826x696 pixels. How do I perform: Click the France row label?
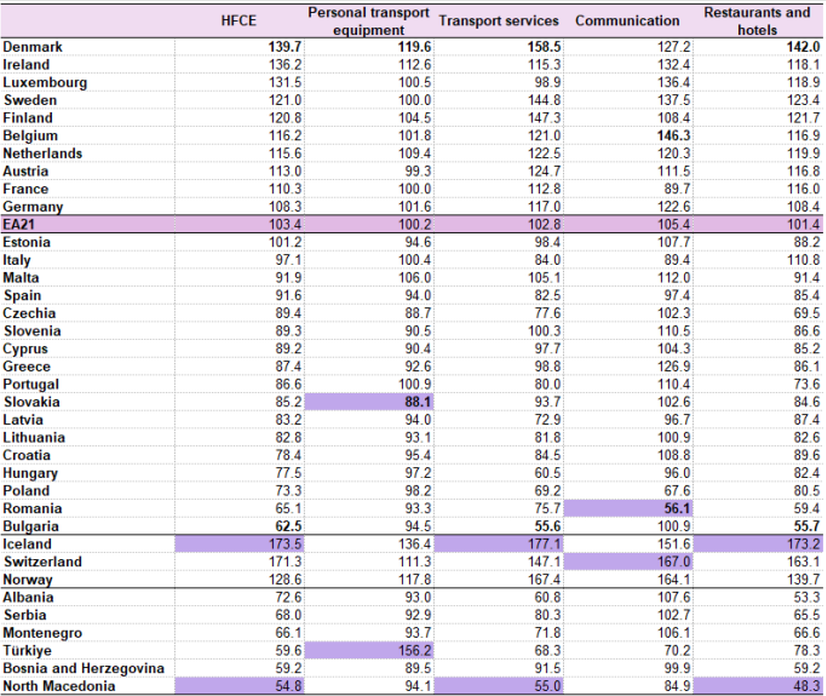(x=26, y=189)
